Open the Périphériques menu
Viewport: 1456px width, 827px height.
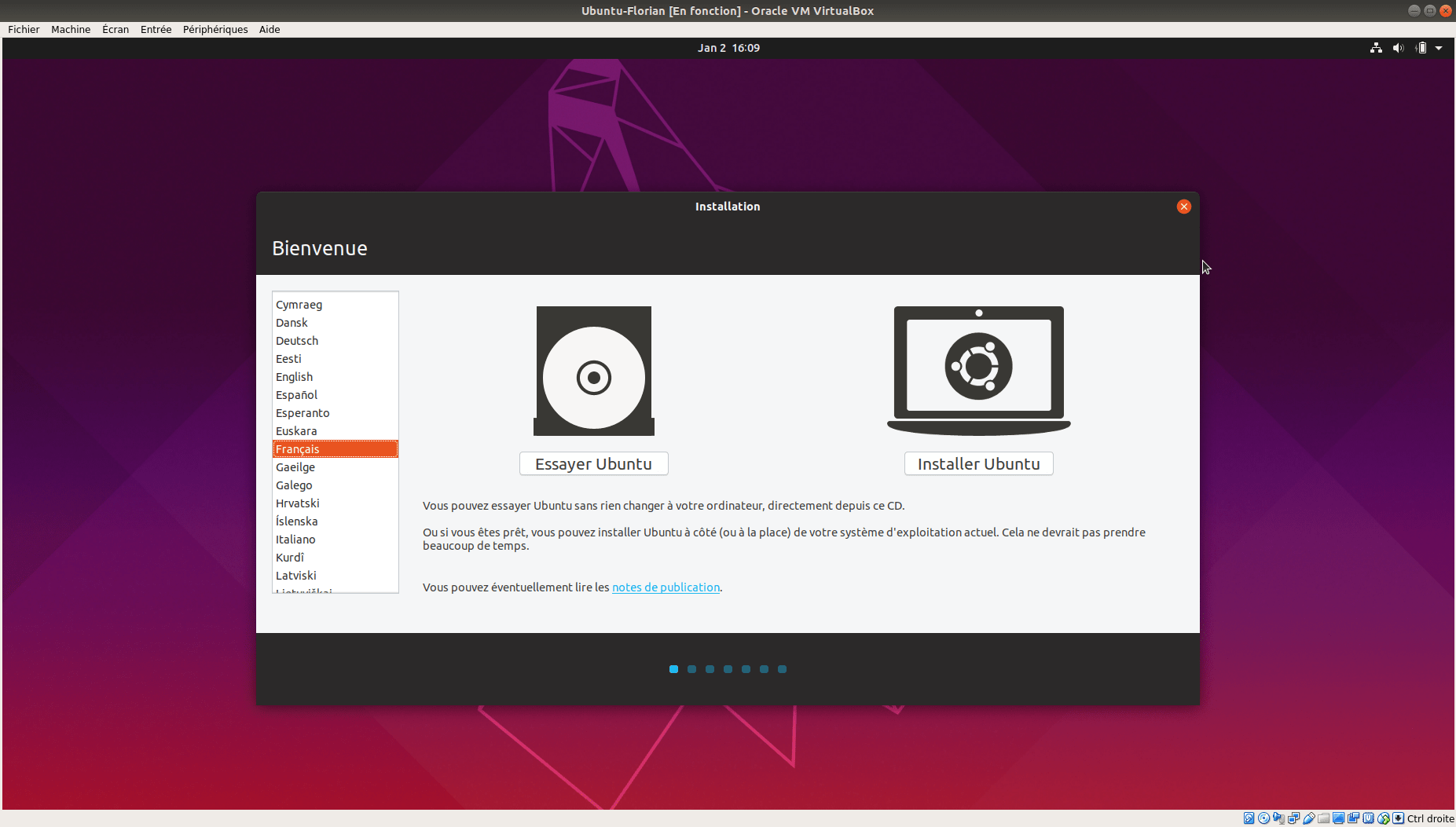(215, 29)
